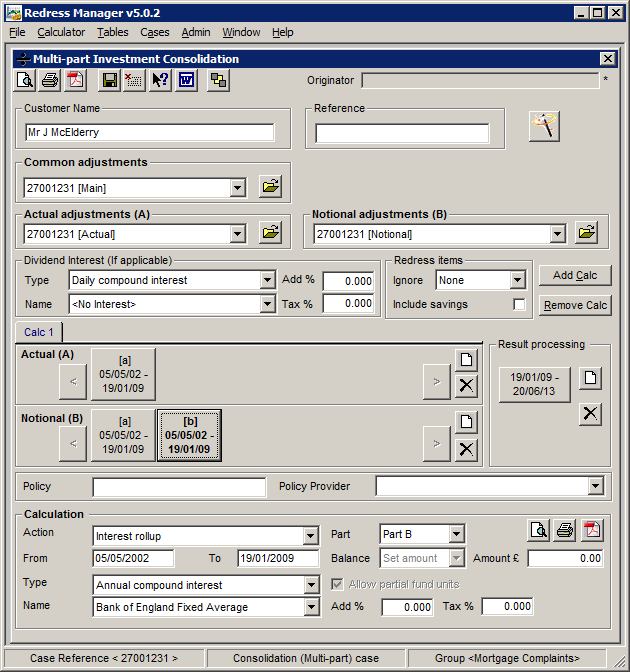Screen dimensions: 630x672
Task: Delete part in Notional (B) row
Action: tap(466, 449)
